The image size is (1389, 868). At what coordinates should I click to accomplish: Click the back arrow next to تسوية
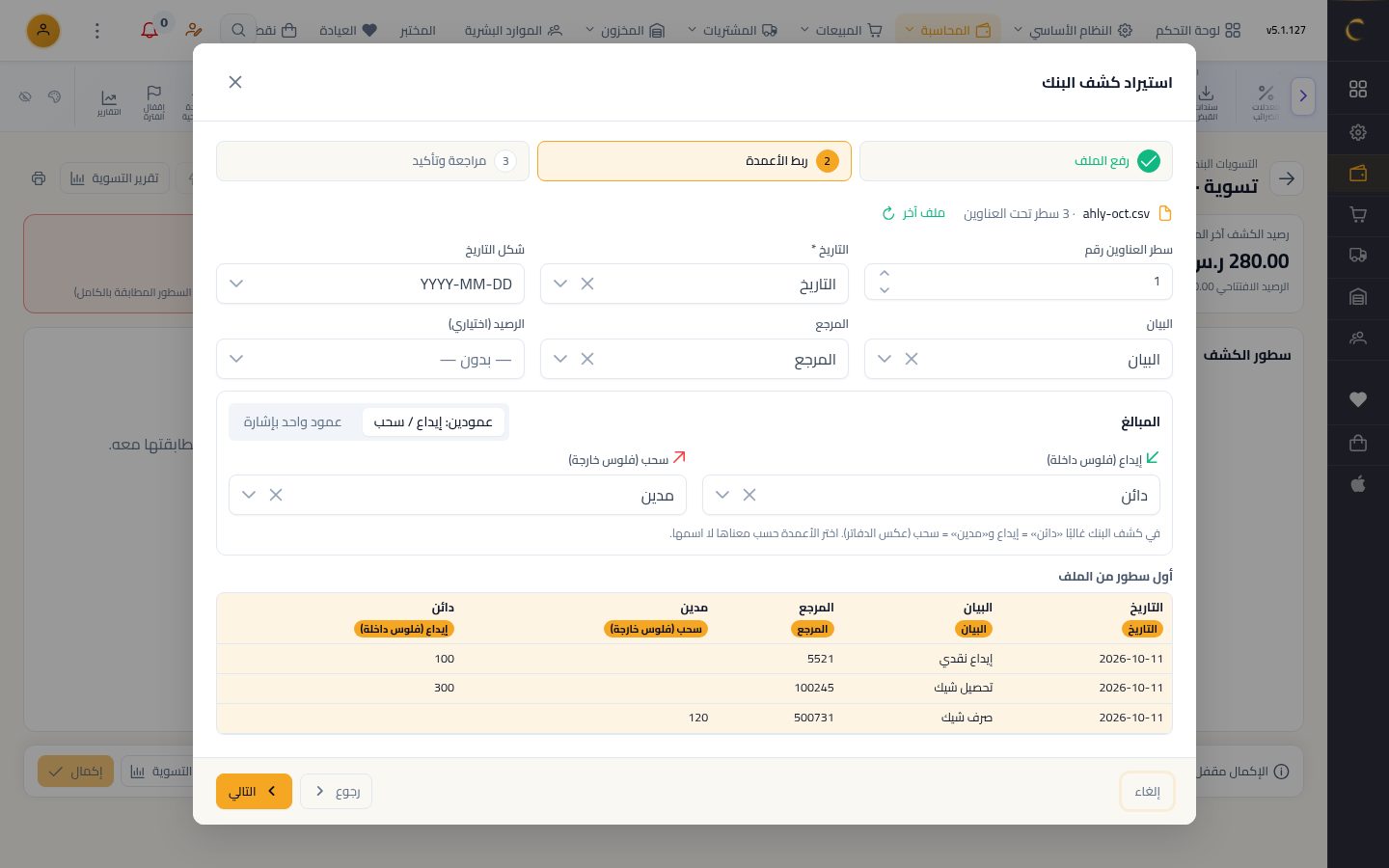coord(1287,178)
